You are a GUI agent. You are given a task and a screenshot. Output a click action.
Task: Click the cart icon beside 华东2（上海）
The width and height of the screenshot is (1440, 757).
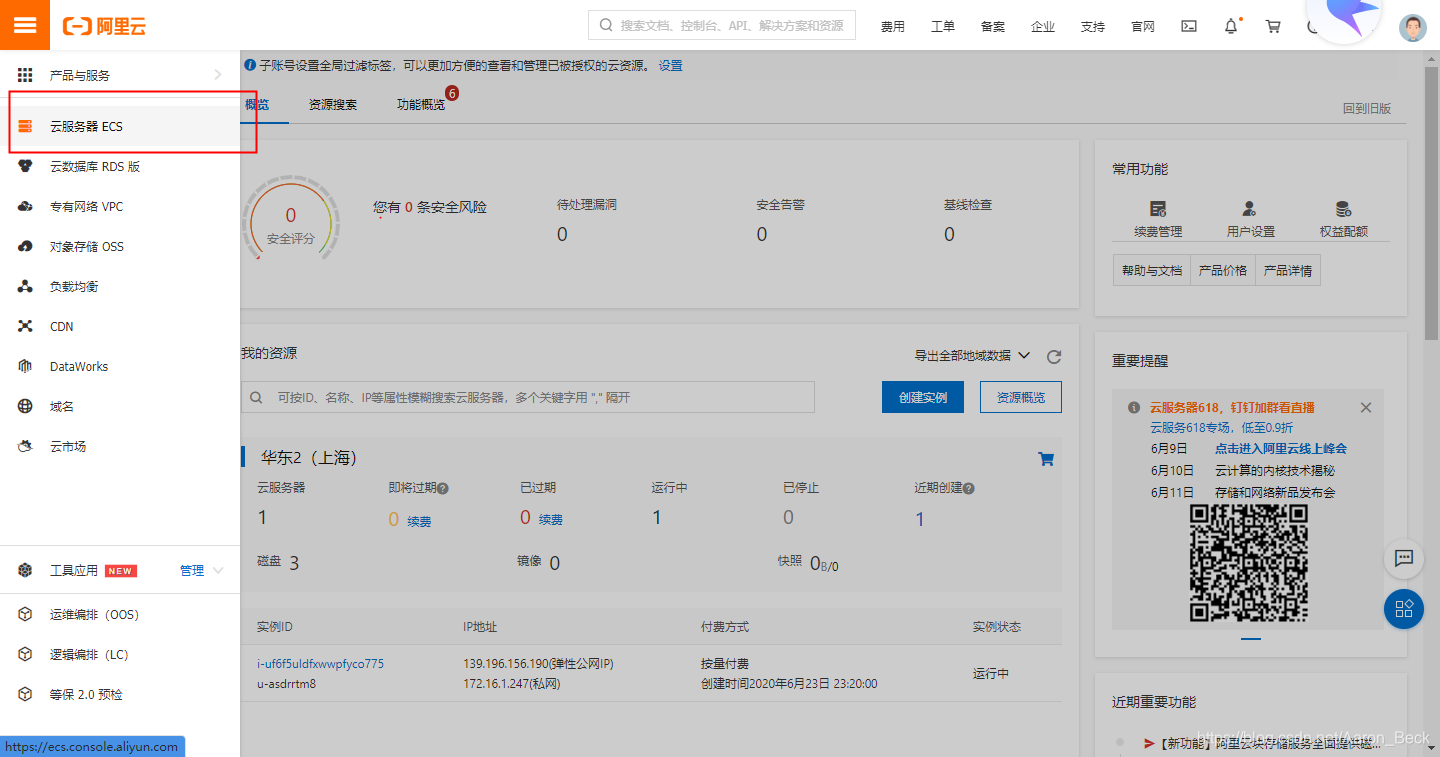point(1046,459)
